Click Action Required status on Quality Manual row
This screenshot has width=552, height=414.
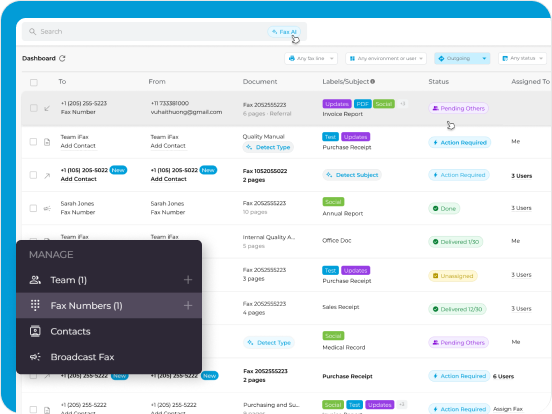click(460, 143)
